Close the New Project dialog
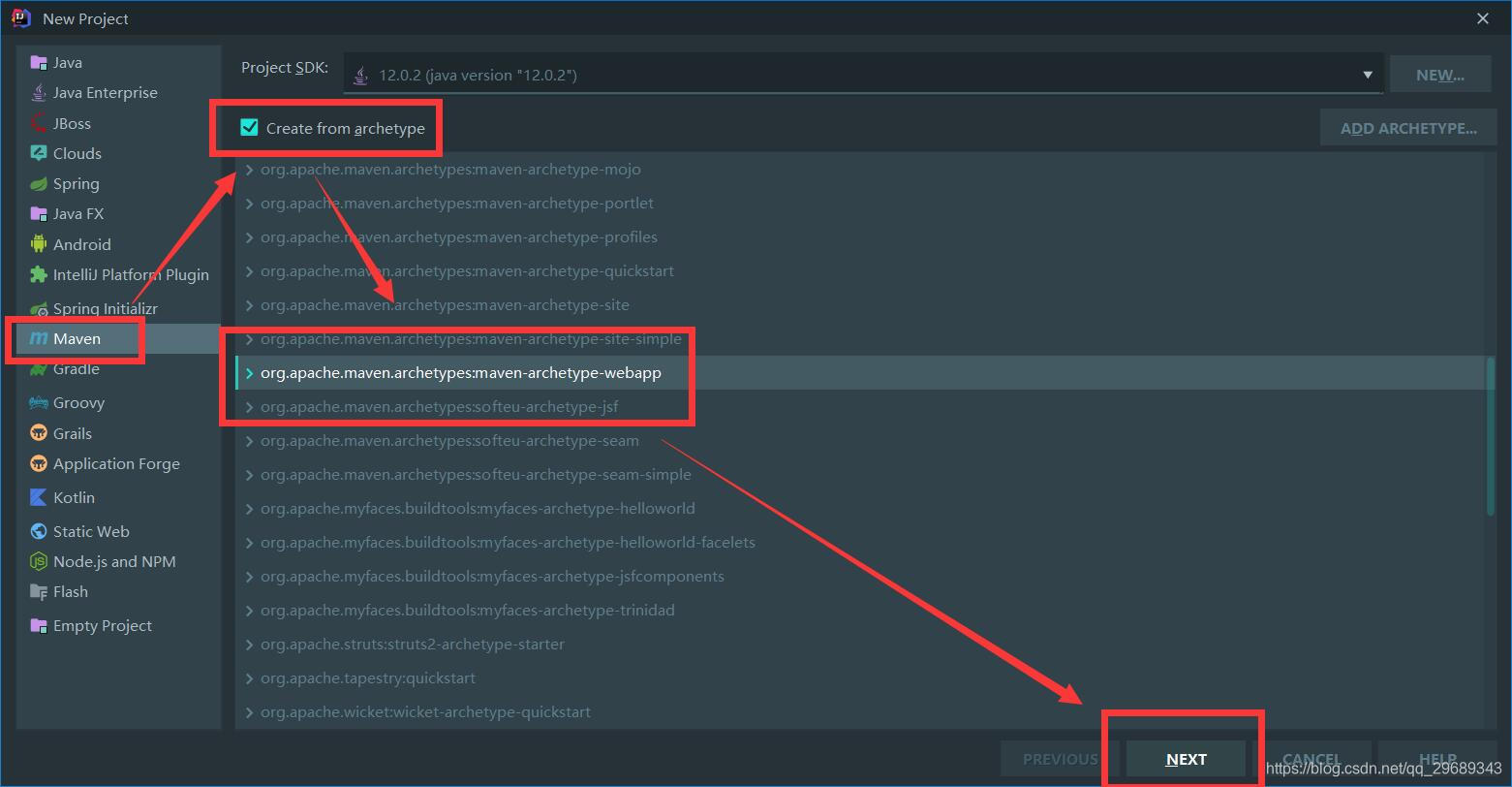1512x787 pixels. (x=1482, y=18)
